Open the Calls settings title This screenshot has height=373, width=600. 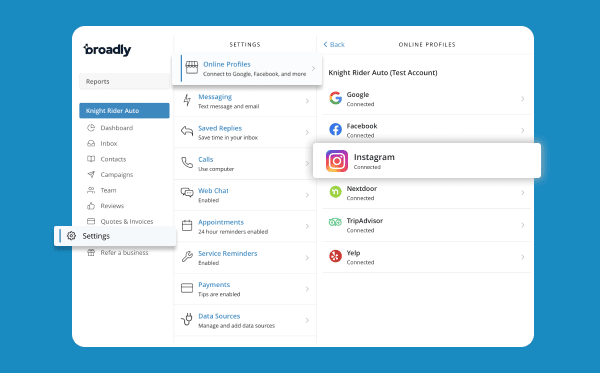point(205,160)
